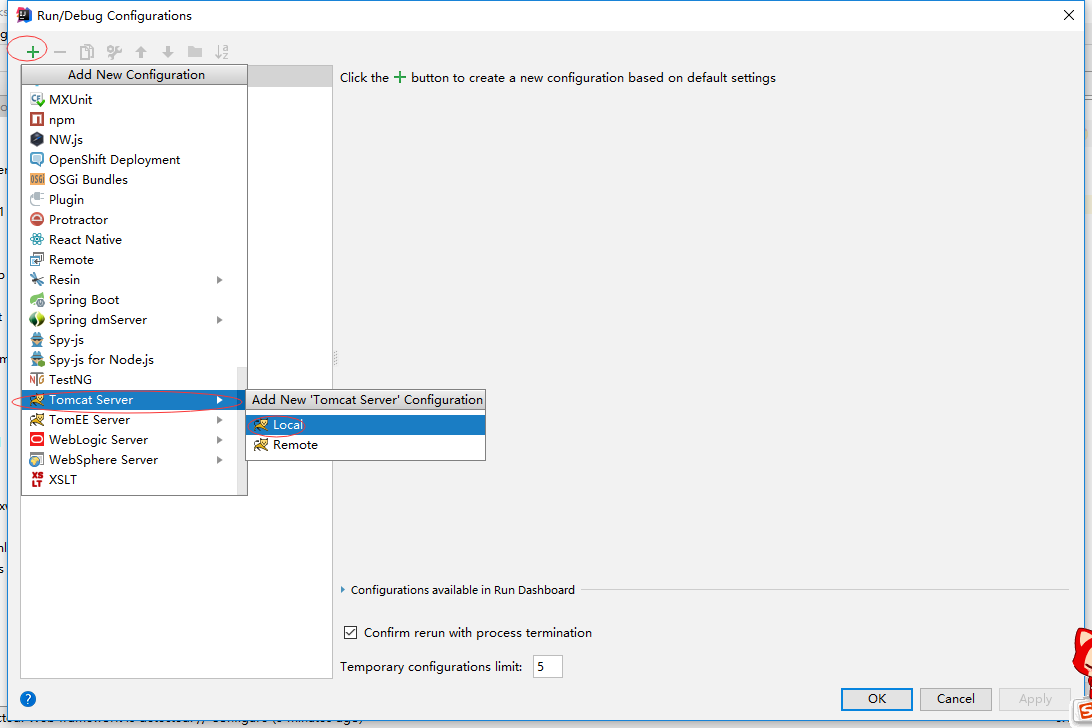Expand the Resin submenu arrow
The image size is (1092, 728).
[219, 280]
